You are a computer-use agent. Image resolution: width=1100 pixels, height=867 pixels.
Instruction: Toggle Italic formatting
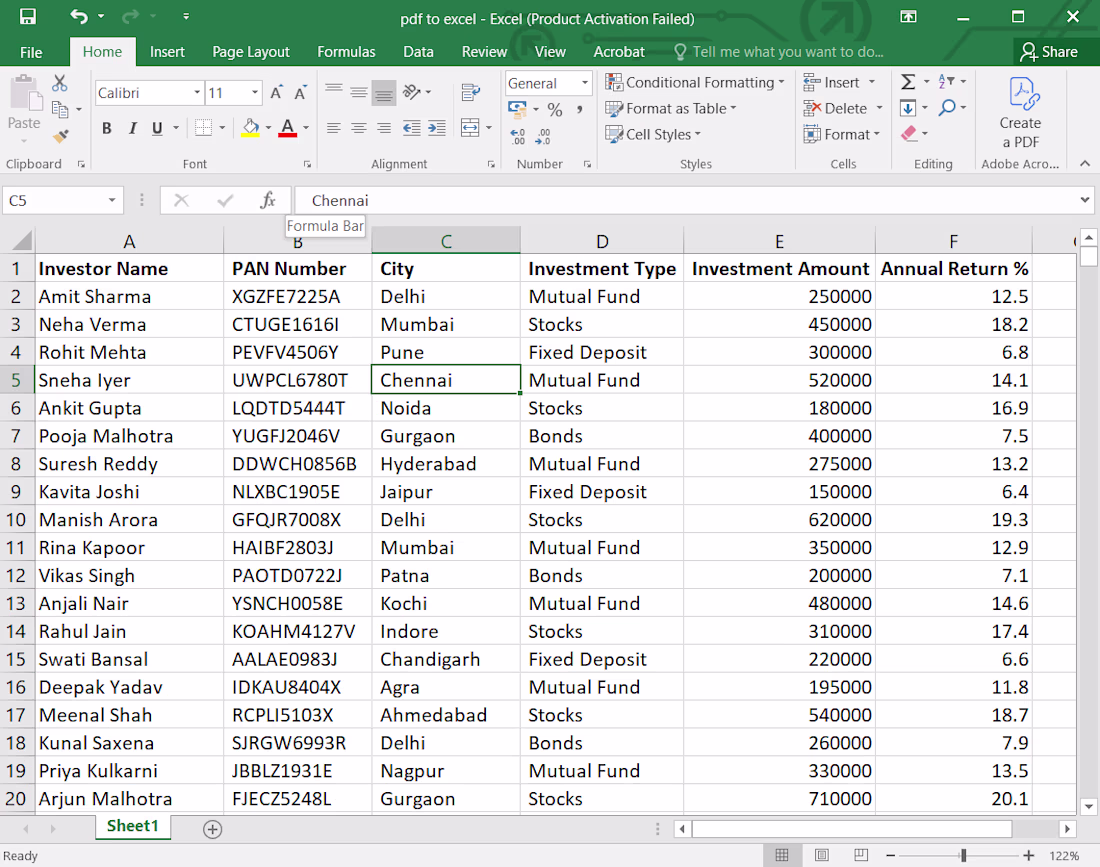(x=132, y=128)
